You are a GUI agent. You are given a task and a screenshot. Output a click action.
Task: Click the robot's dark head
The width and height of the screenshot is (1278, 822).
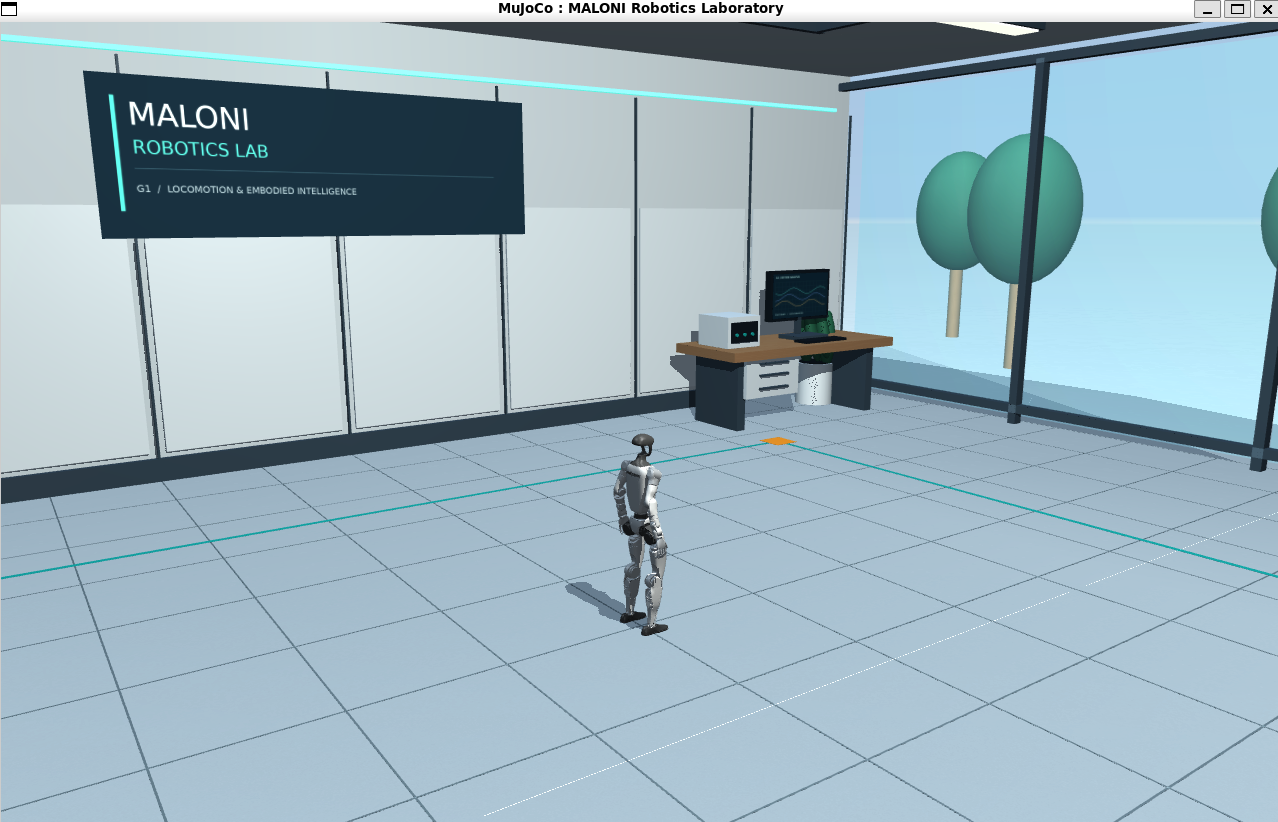tap(642, 441)
